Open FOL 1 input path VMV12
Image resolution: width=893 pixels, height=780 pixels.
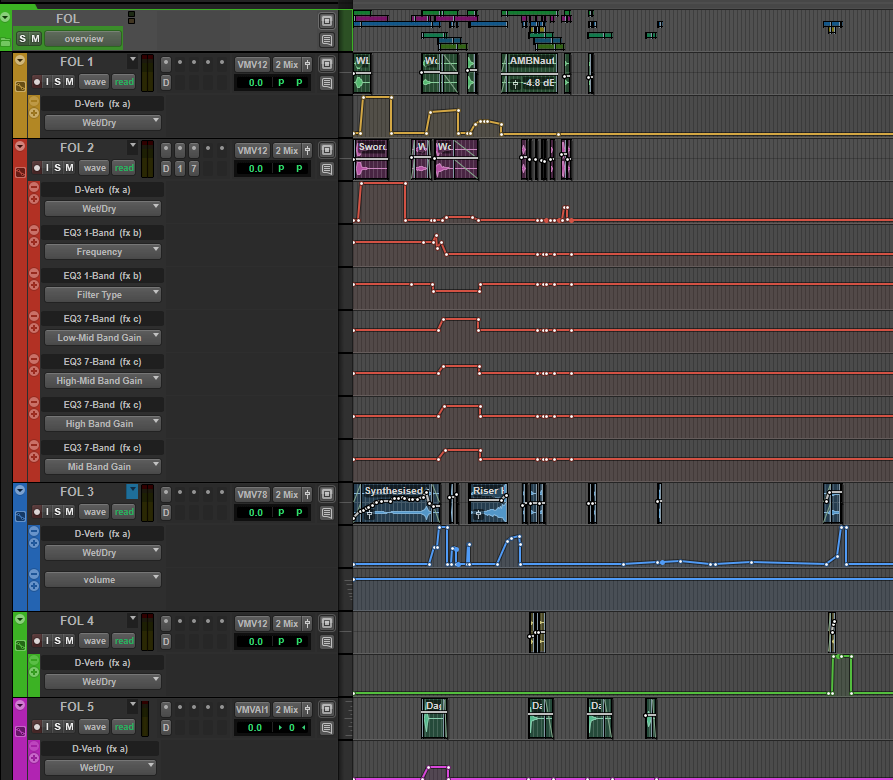[252, 64]
